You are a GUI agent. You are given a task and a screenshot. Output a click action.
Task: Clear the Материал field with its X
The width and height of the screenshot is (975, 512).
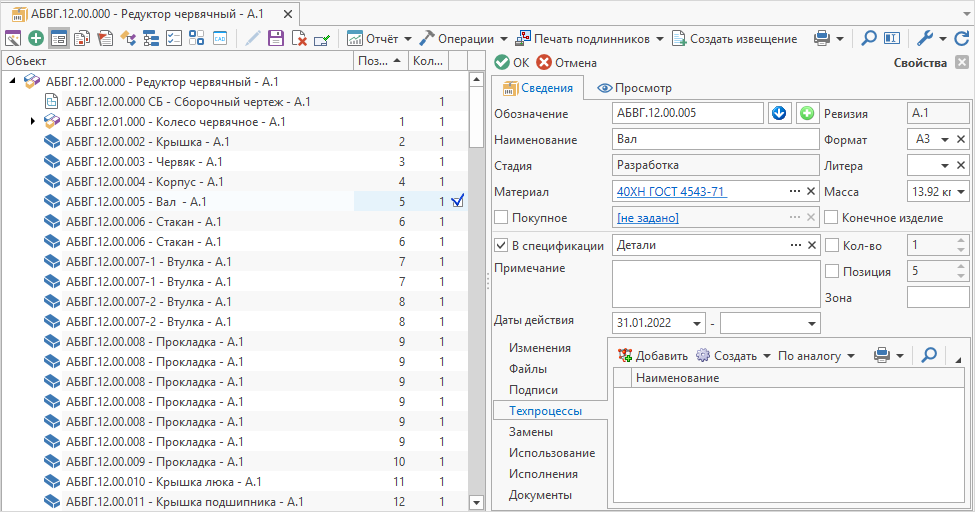pos(811,192)
